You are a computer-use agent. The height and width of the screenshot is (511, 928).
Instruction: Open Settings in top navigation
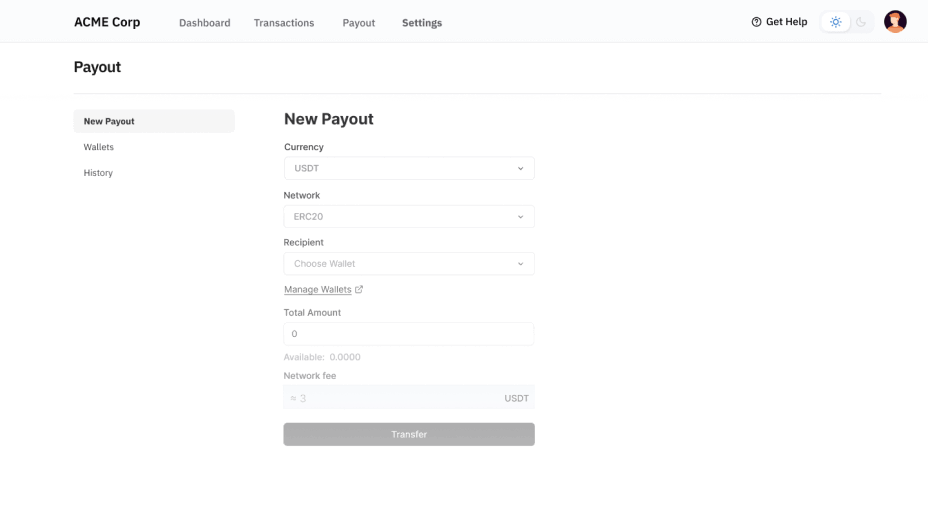pyautogui.click(x=422, y=23)
